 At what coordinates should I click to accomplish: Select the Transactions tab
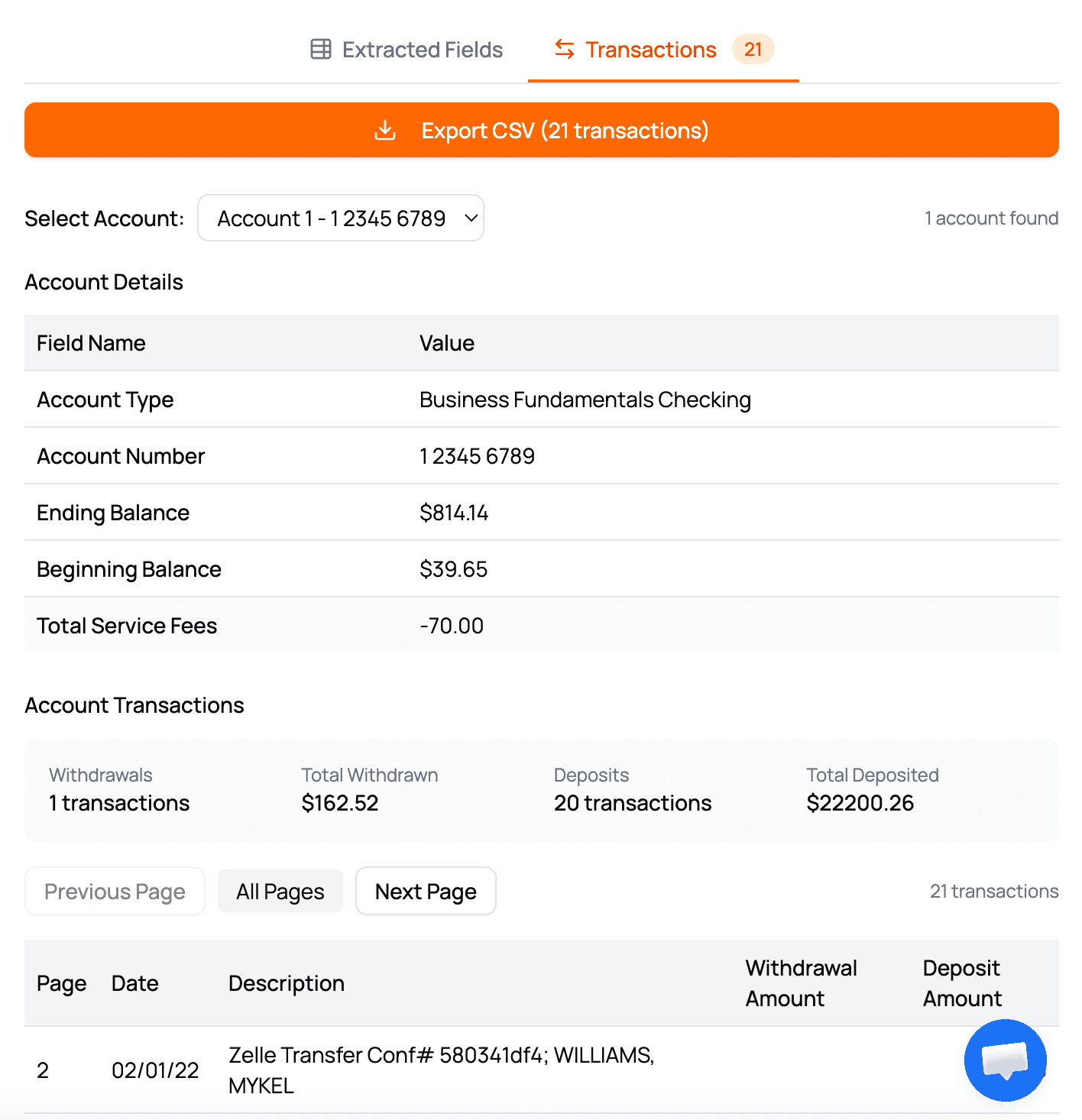[650, 49]
